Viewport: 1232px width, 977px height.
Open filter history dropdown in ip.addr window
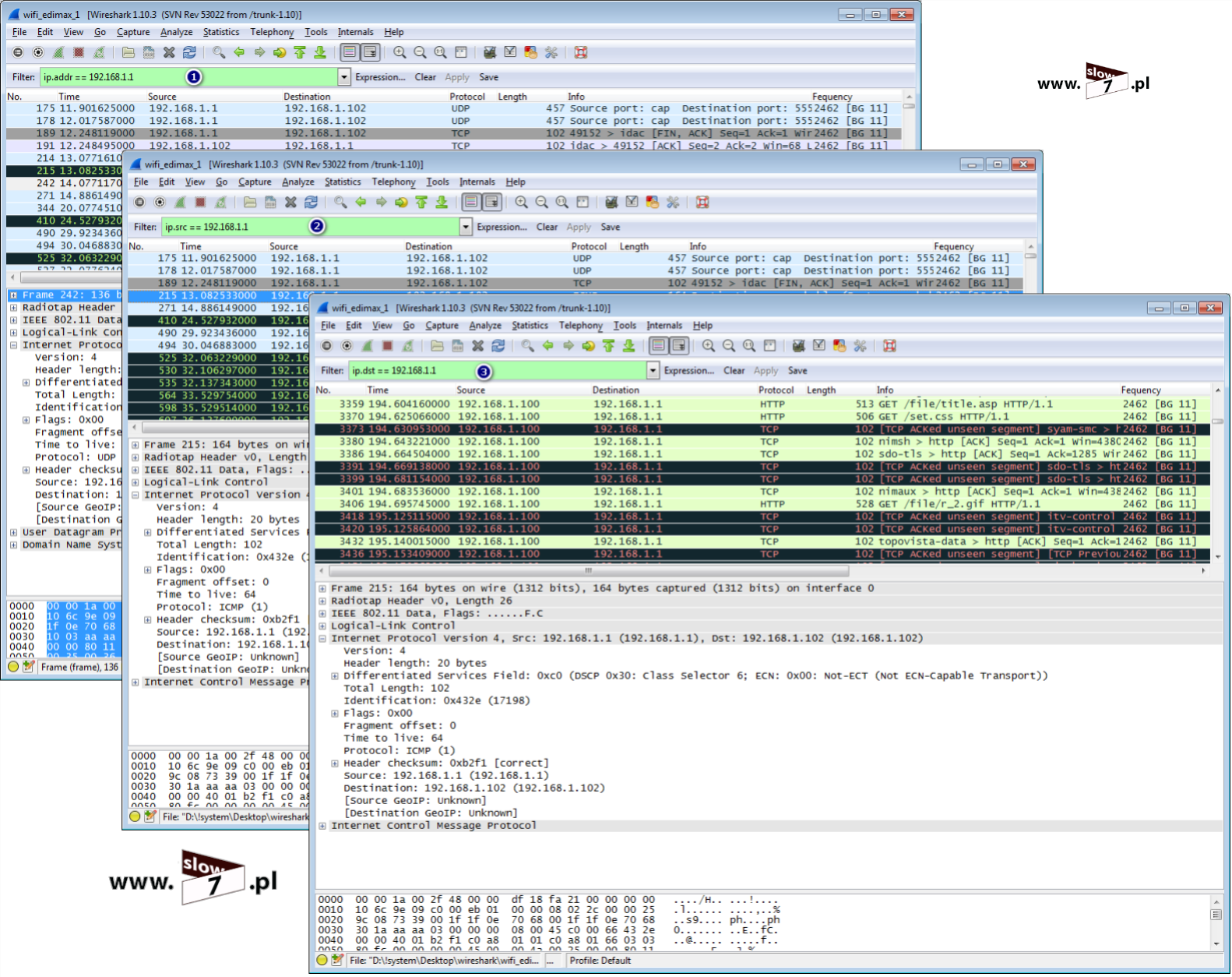(x=344, y=78)
